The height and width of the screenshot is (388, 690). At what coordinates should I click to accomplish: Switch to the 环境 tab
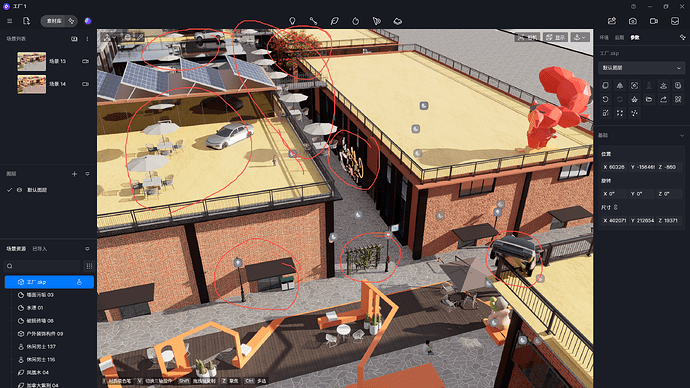604,38
